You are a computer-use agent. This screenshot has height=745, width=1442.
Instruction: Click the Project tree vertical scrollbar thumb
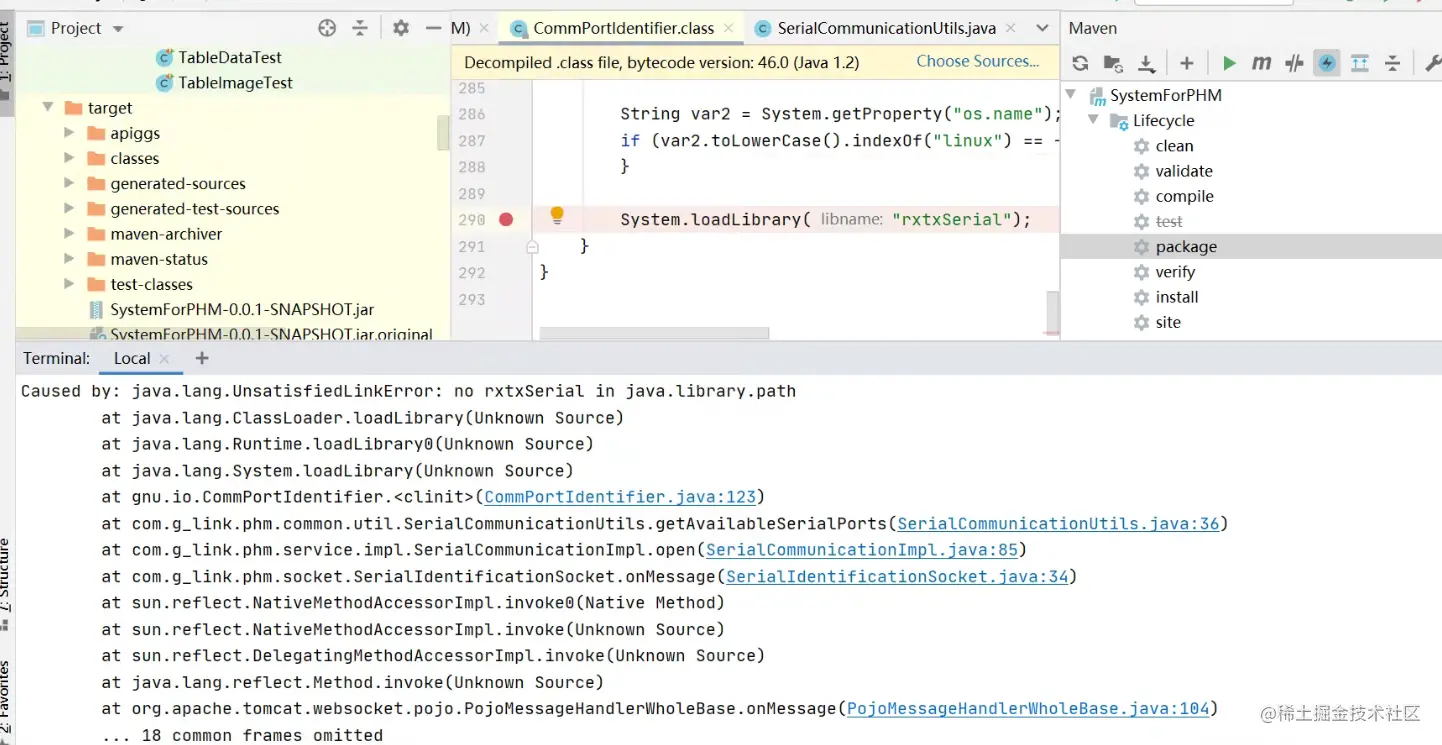443,133
